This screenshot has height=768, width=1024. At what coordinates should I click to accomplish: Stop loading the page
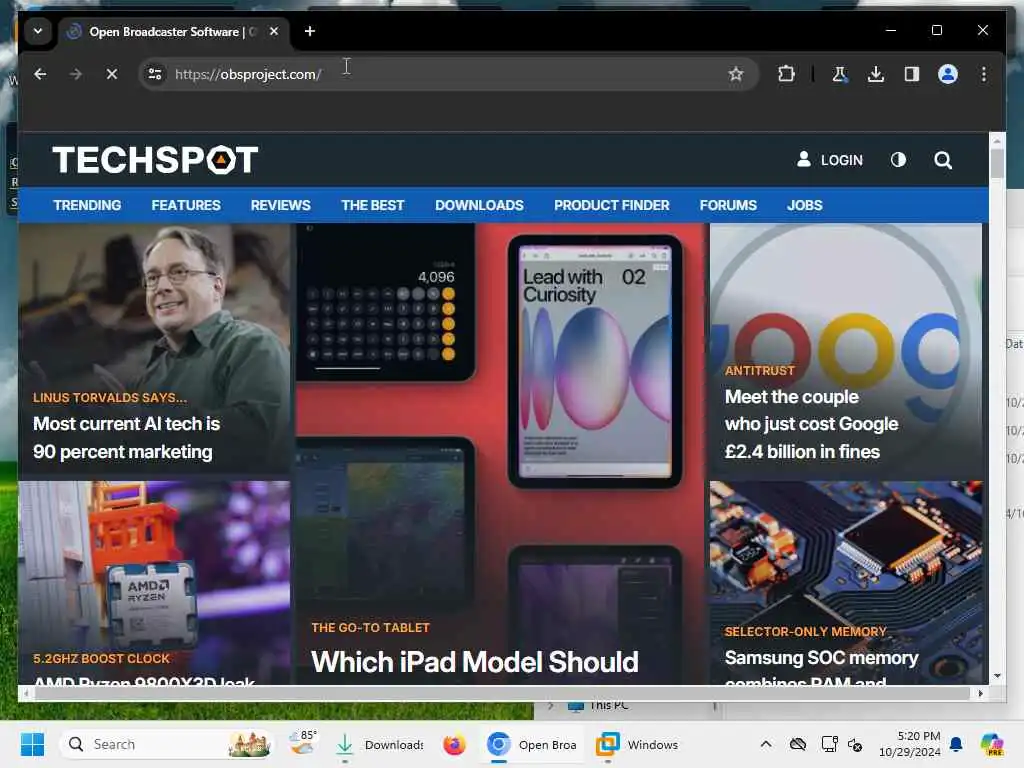click(112, 74)
